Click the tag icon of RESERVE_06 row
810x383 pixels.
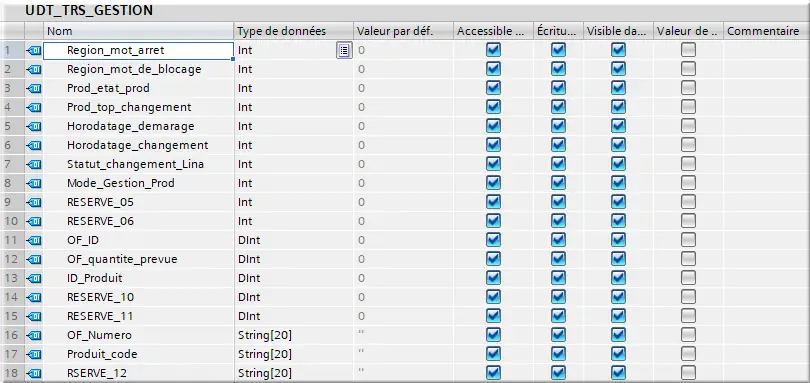click(x=34, y=221)
